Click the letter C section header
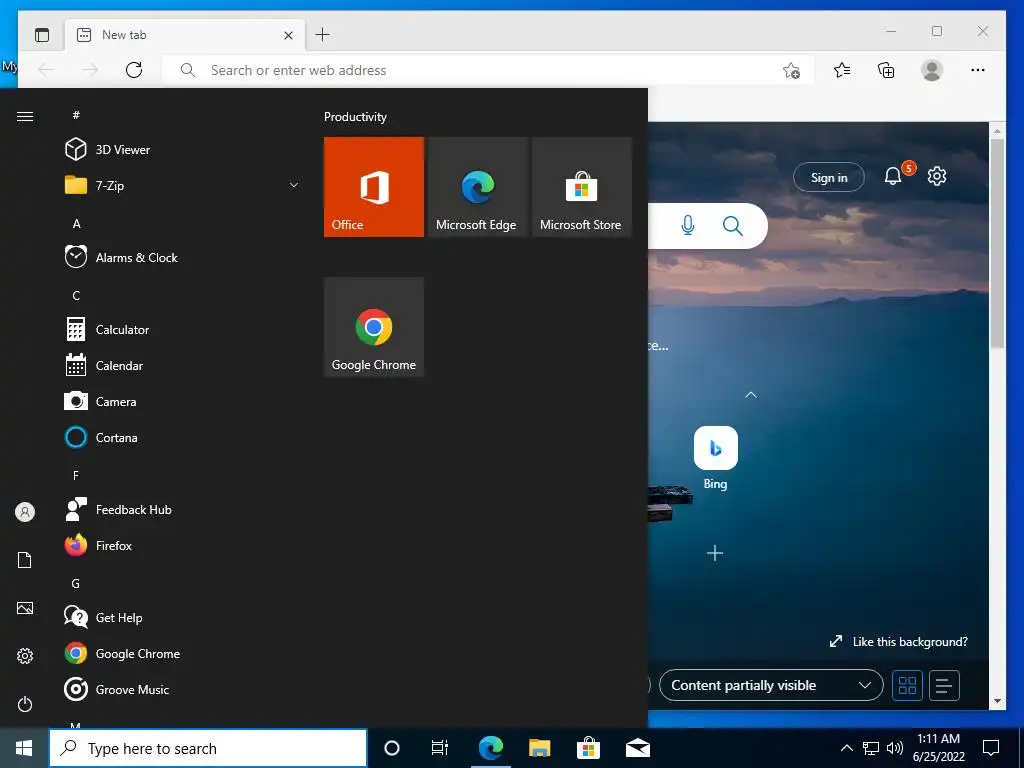The width and height of the screenshot is (1024, 768). pos(76,295)
